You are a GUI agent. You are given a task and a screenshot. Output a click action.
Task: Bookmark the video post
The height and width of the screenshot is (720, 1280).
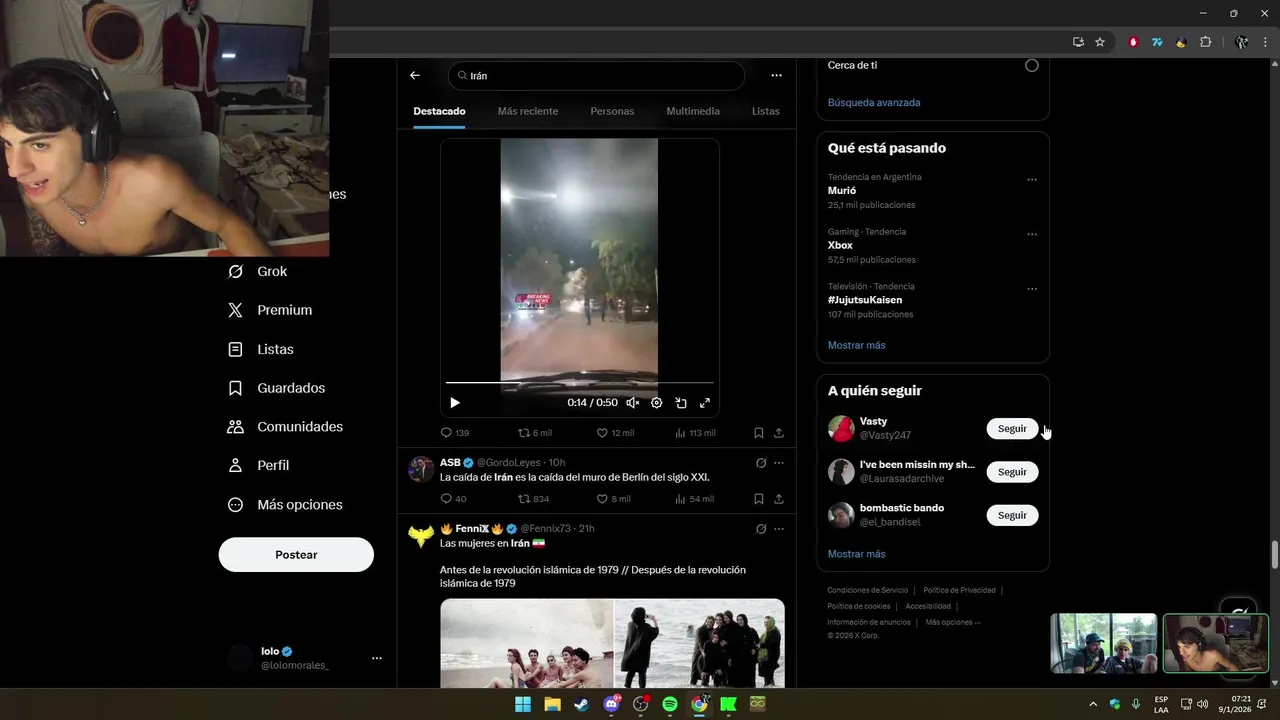point(759,433)
